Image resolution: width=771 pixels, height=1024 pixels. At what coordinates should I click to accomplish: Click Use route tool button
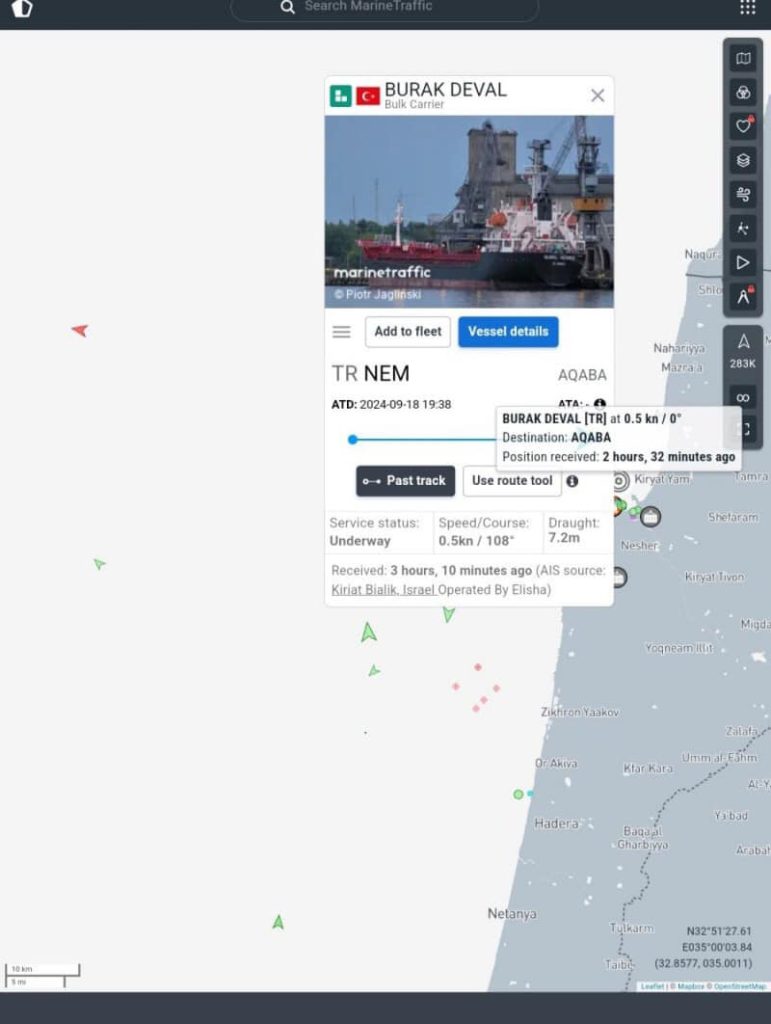coord(512,481)
